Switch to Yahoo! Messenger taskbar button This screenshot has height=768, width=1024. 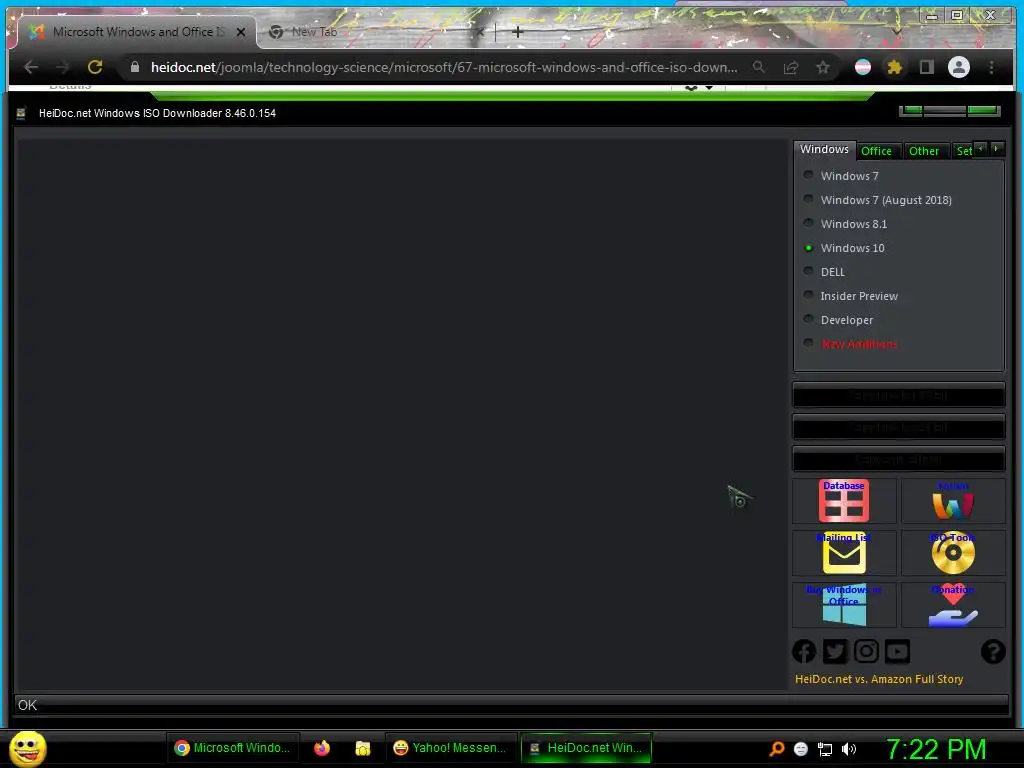pyautogui.click(x=451, y=748)
